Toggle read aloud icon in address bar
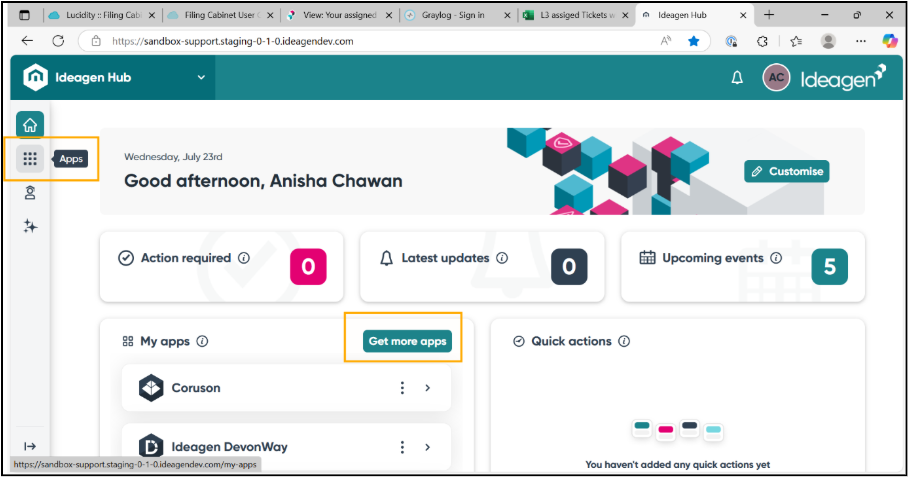909x477 pixels. click(x=666, y=41)
